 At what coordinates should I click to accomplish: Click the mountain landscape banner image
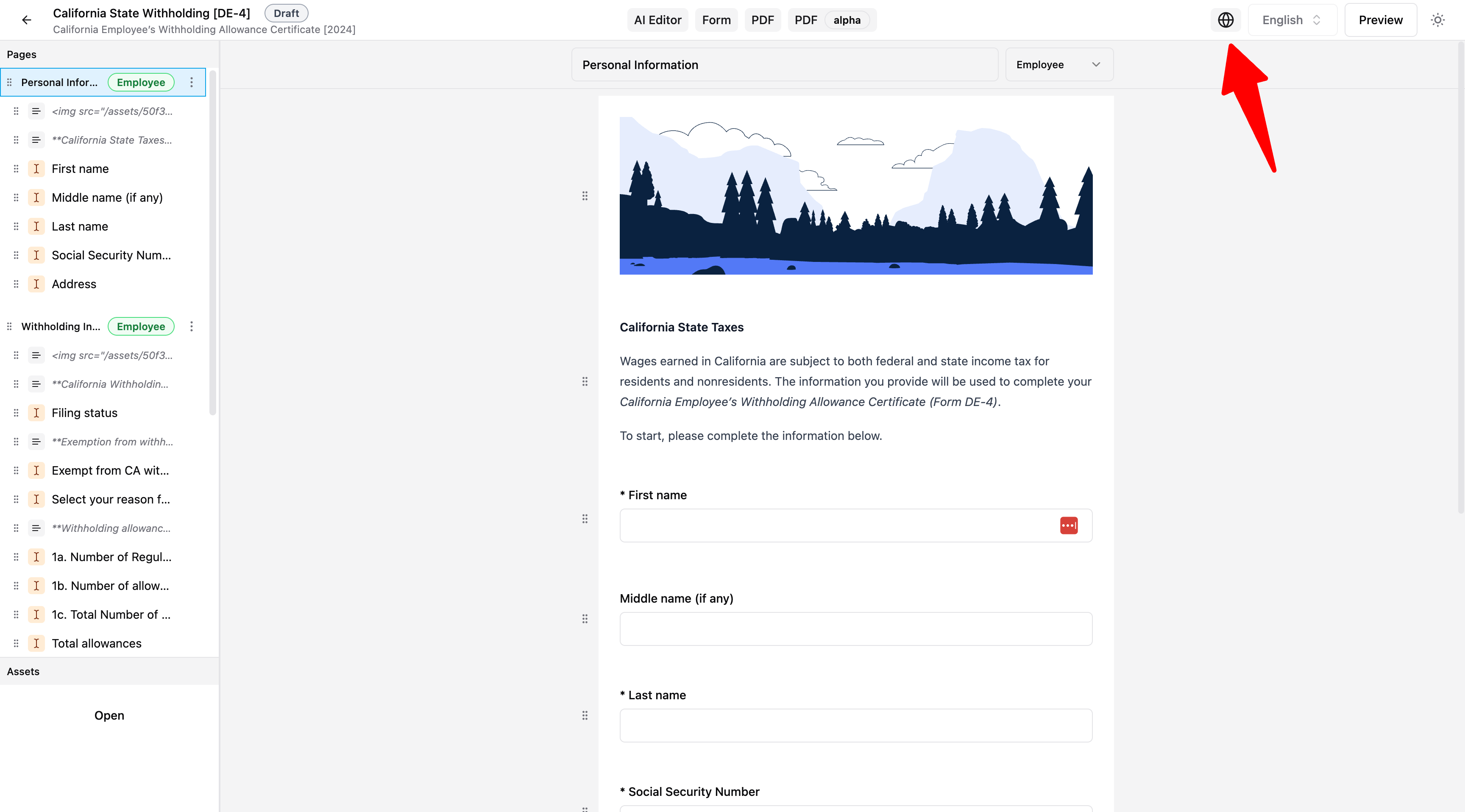(855, 196)
